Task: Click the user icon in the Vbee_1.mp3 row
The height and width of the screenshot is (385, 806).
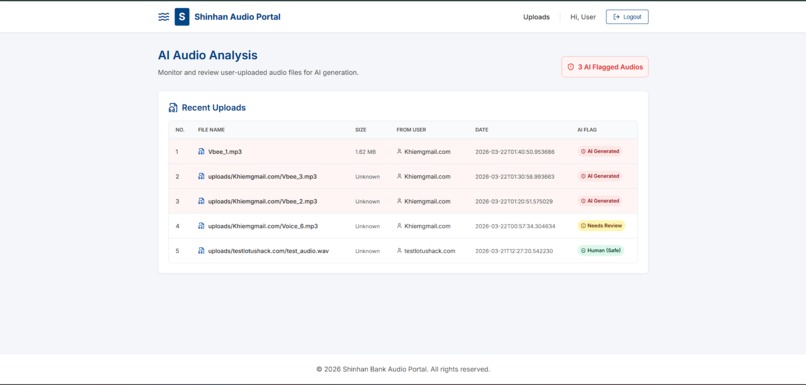Action: 399,152
